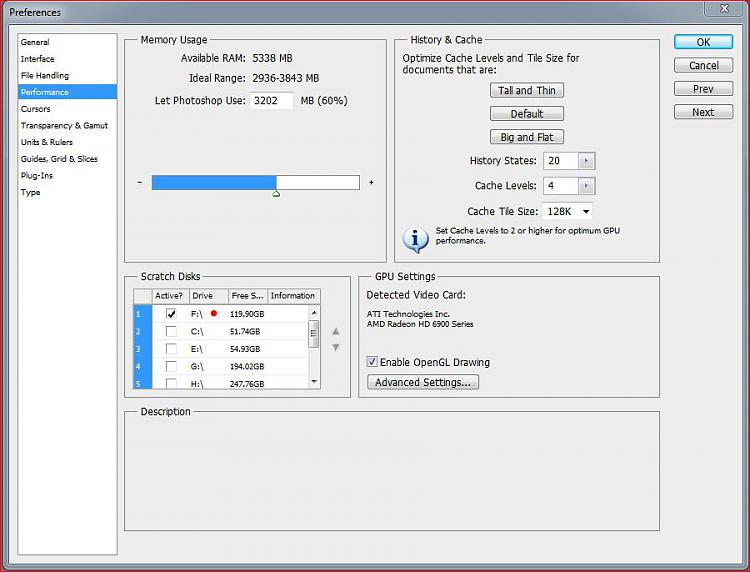Go to Cursors preferences
The height and width of the screenshot is (572, 750).
click(x=35, y=109)
